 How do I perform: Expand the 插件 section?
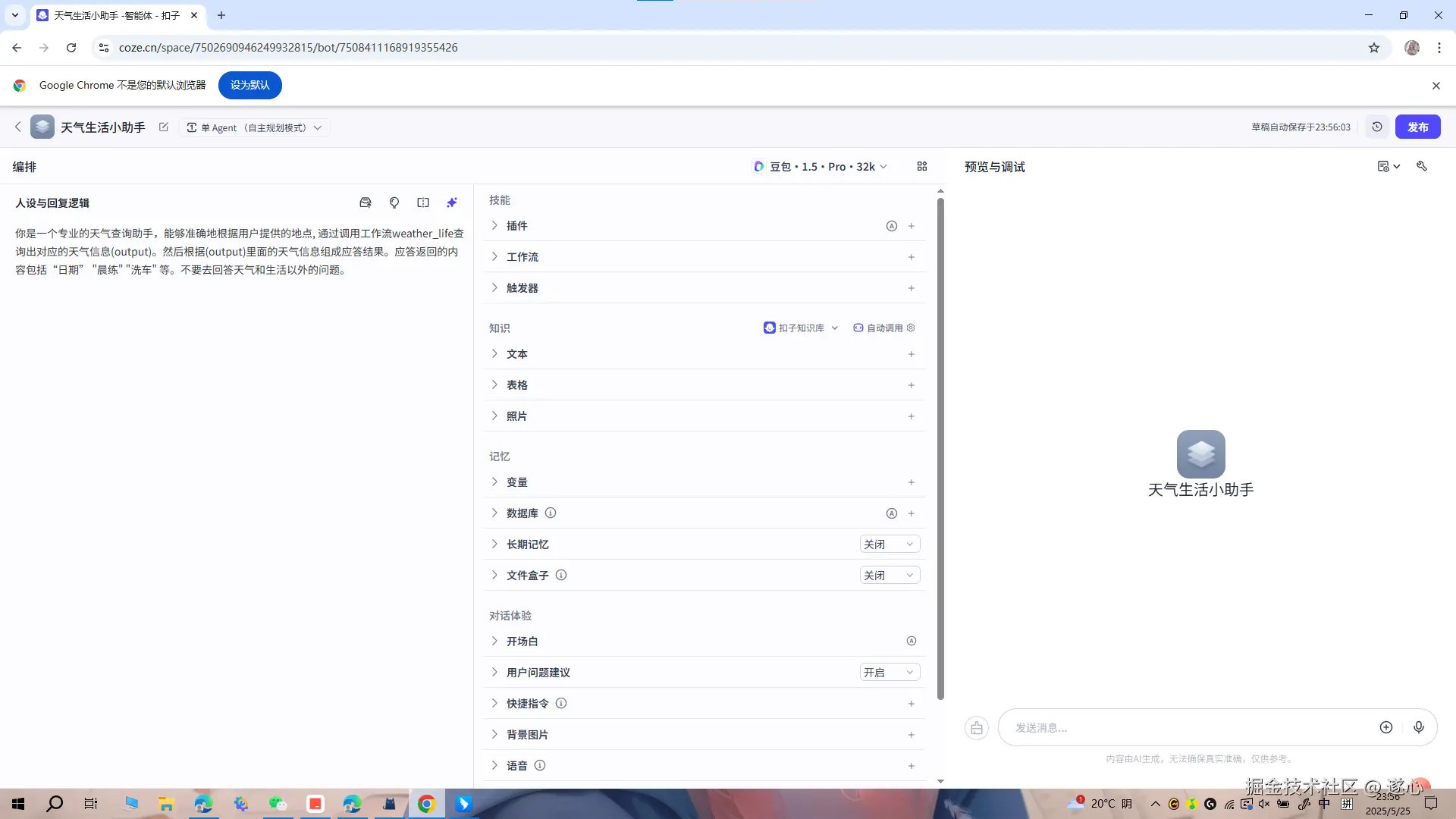[516, 226]
